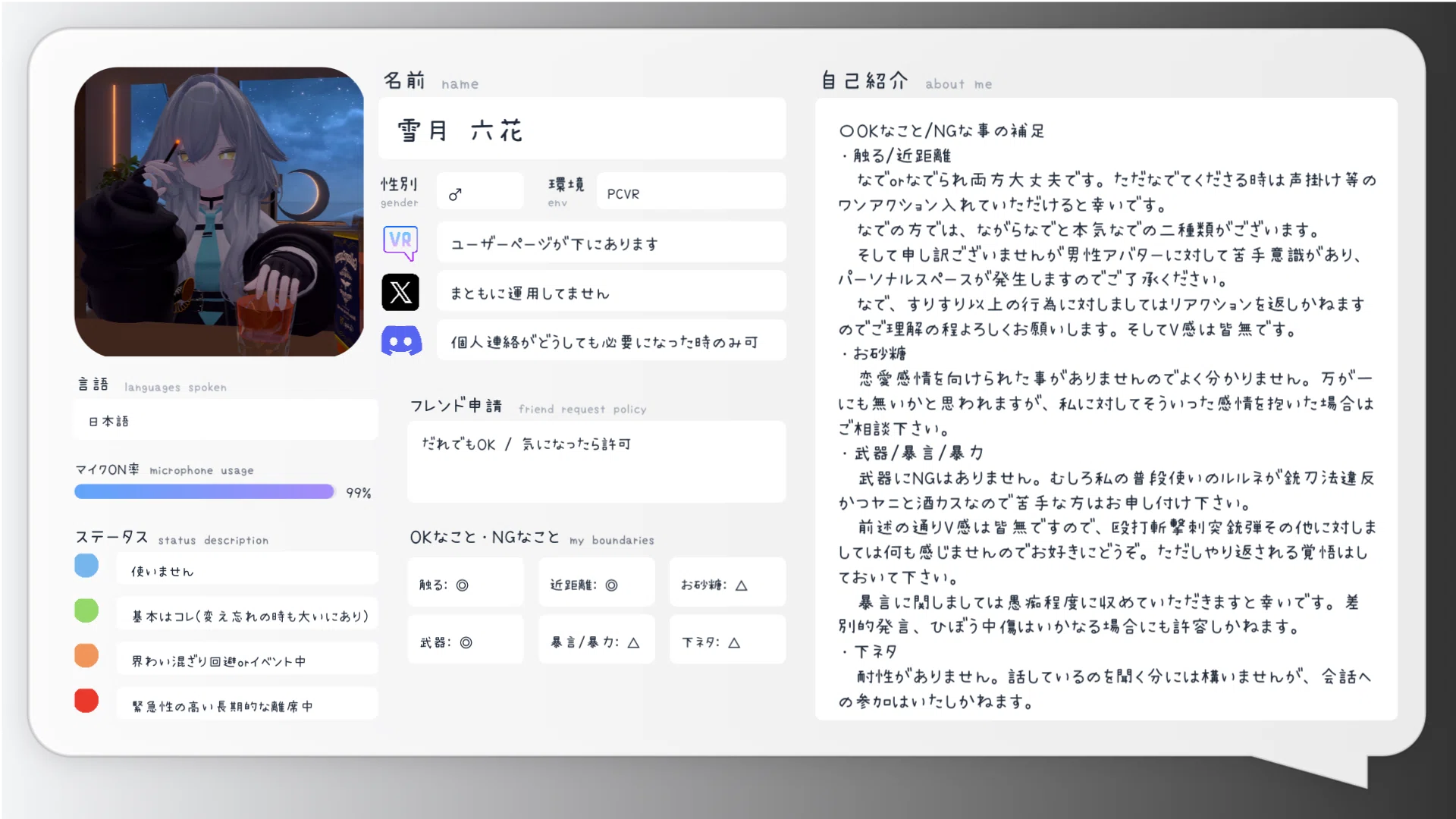Click the male gender symbol
1456x819 pixels.
click(455, 194)
